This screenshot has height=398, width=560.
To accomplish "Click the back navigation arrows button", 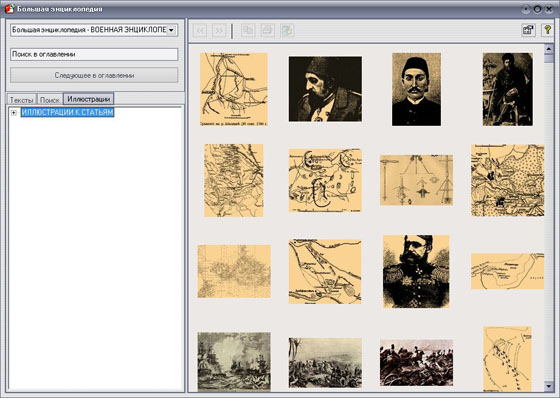I will click(200, 31).
